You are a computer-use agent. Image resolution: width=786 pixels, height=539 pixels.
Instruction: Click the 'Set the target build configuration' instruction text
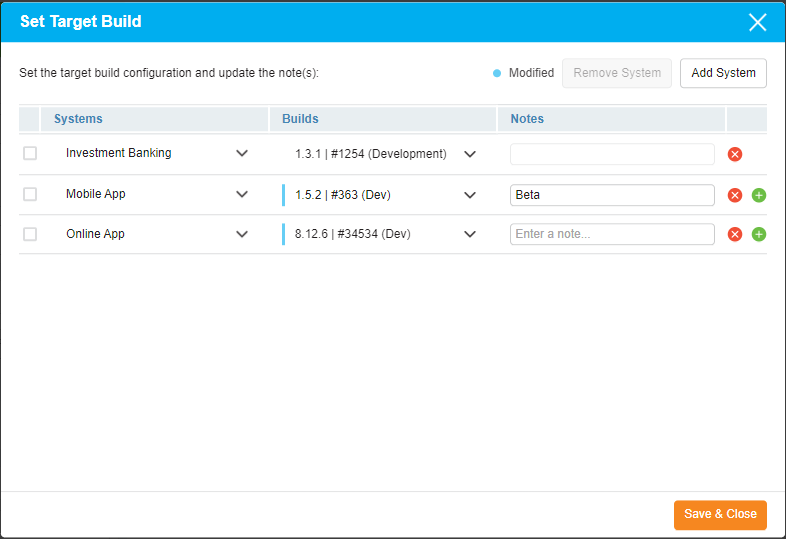(x=169, y=73)
